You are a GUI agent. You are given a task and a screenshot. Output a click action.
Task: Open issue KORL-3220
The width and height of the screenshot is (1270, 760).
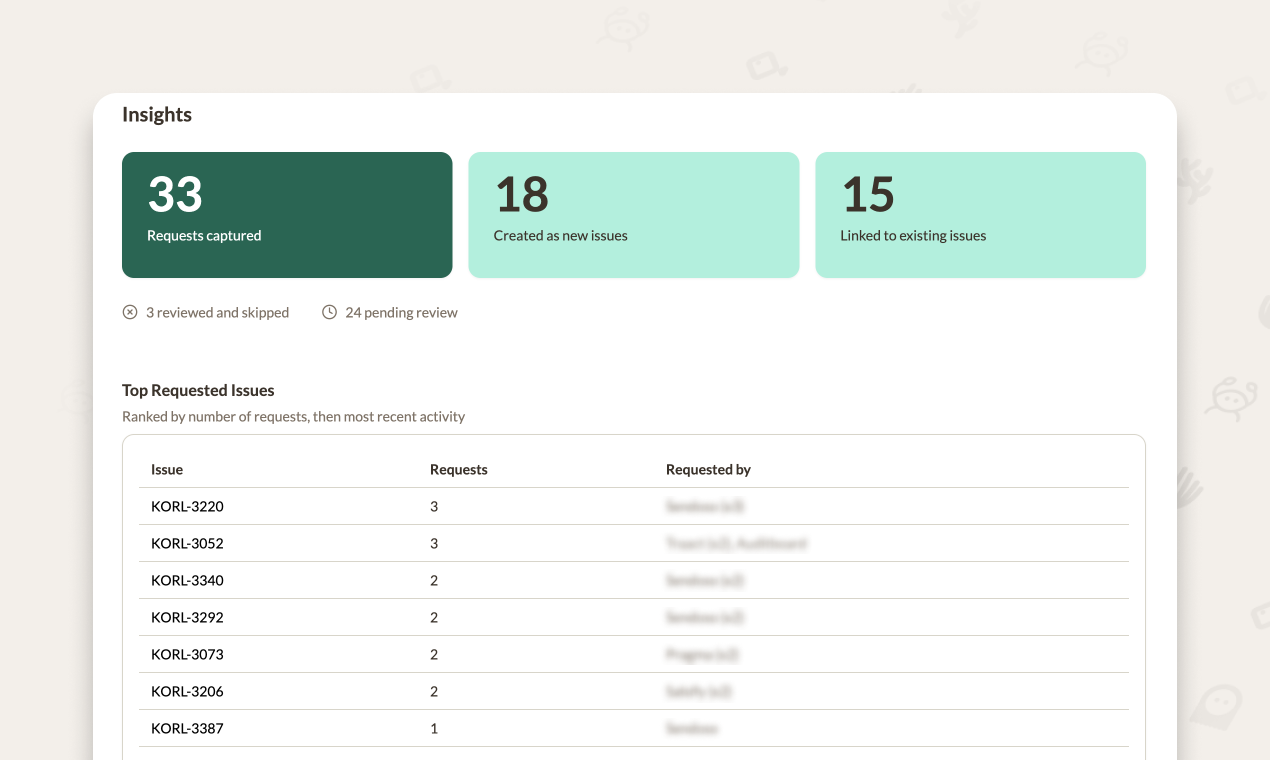[187, 506]
